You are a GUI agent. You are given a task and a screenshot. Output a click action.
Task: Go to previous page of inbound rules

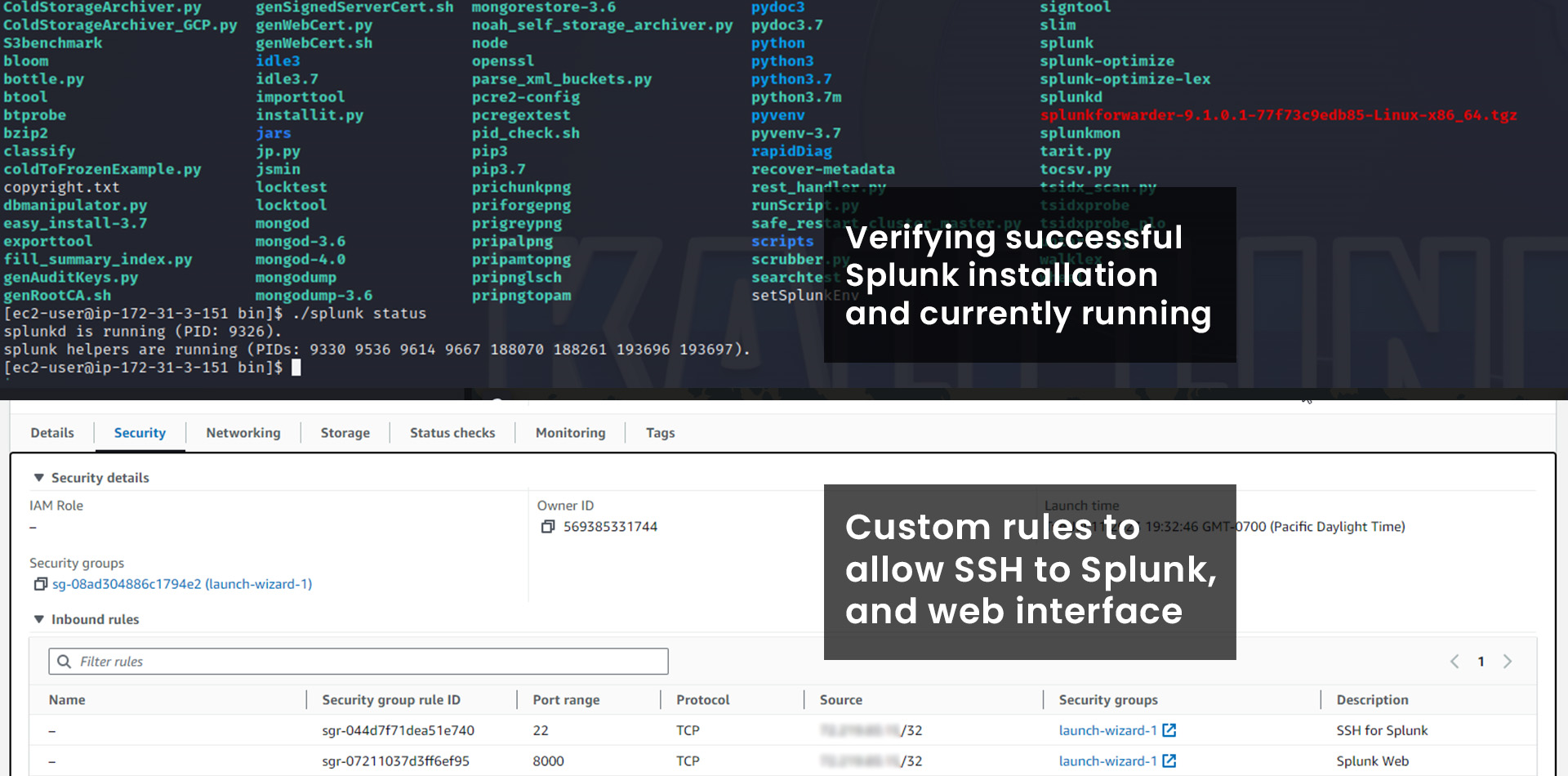[x=1454, y=662]
